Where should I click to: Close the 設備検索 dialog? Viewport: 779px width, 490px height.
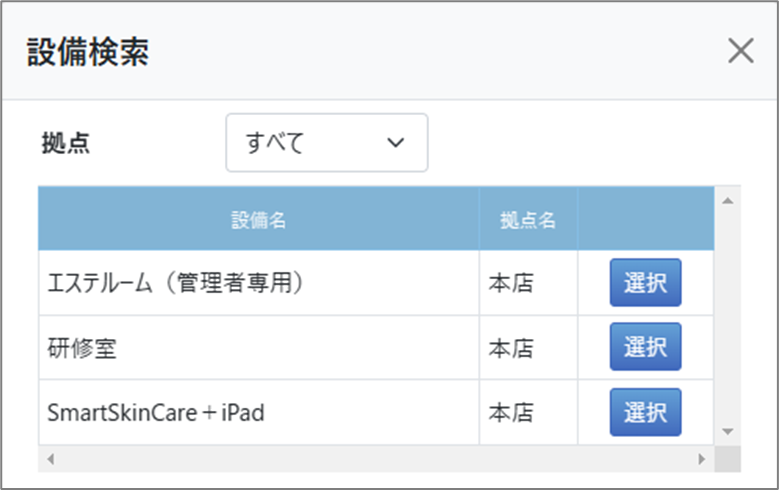pos(740,52)
